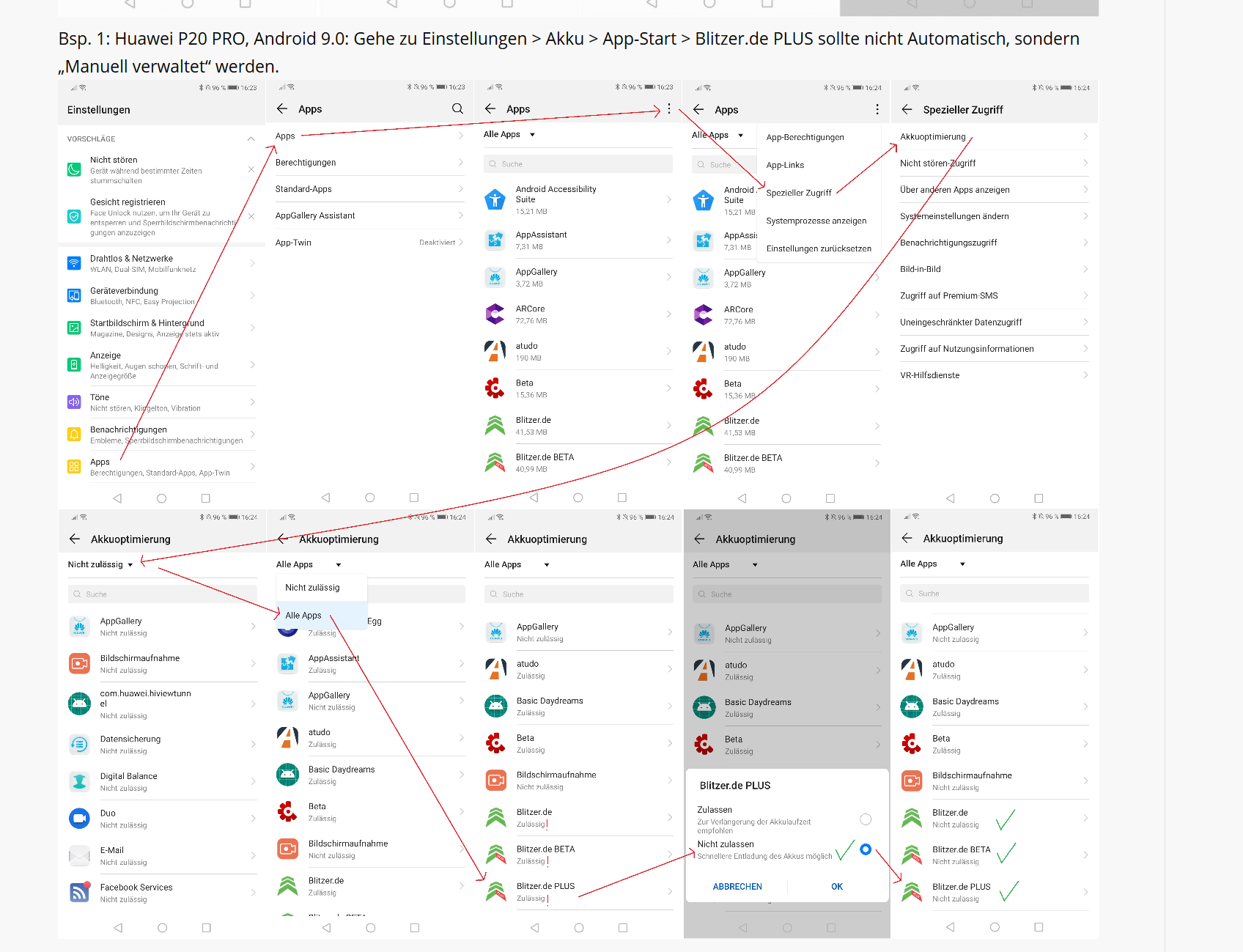Open Über anderen Apps anzeigen entry
This screenshot has width=1243, height=952.
pos(995,189)
